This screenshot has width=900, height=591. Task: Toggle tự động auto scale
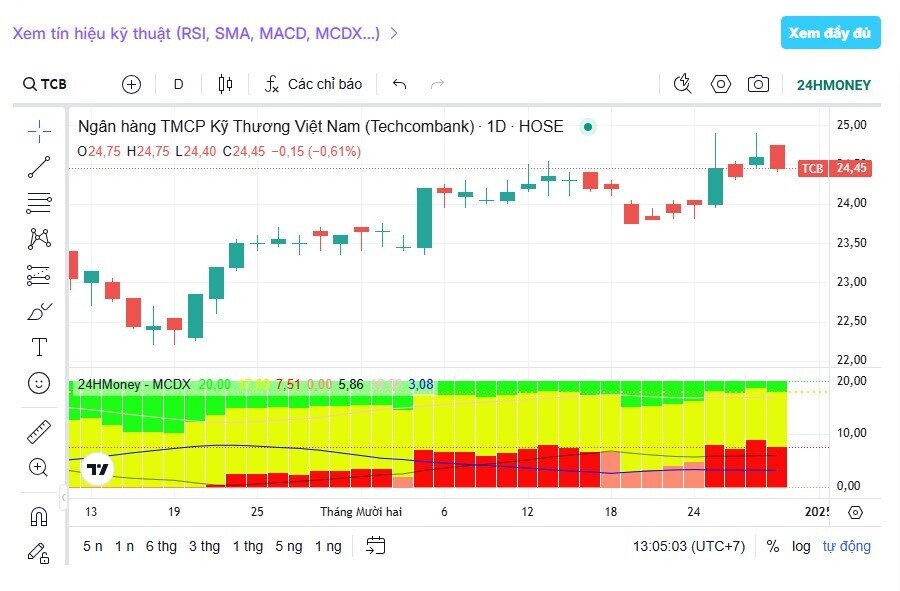point(847,546)
